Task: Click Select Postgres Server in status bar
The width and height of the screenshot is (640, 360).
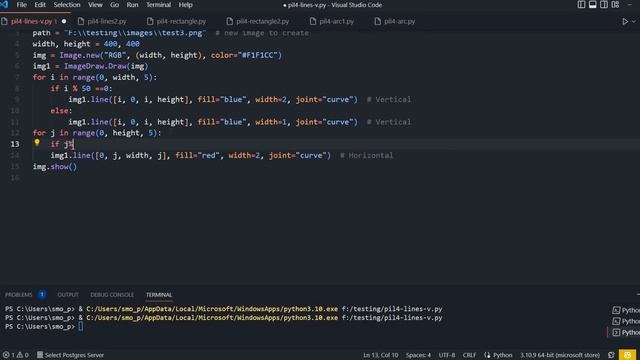Action: [x=70, y=355]
